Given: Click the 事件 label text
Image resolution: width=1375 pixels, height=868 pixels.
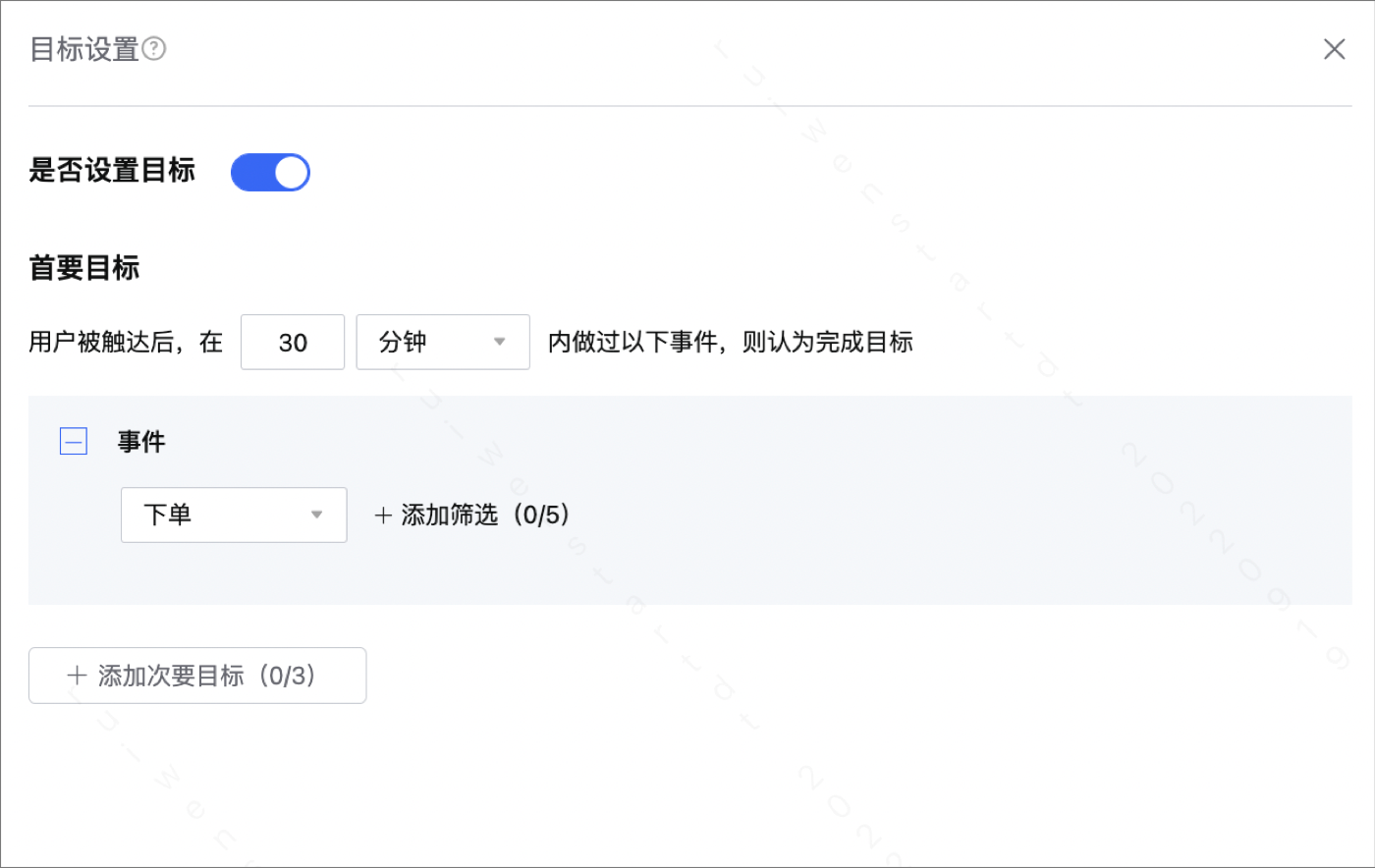Looking at the screenshot, I should 141,442.
